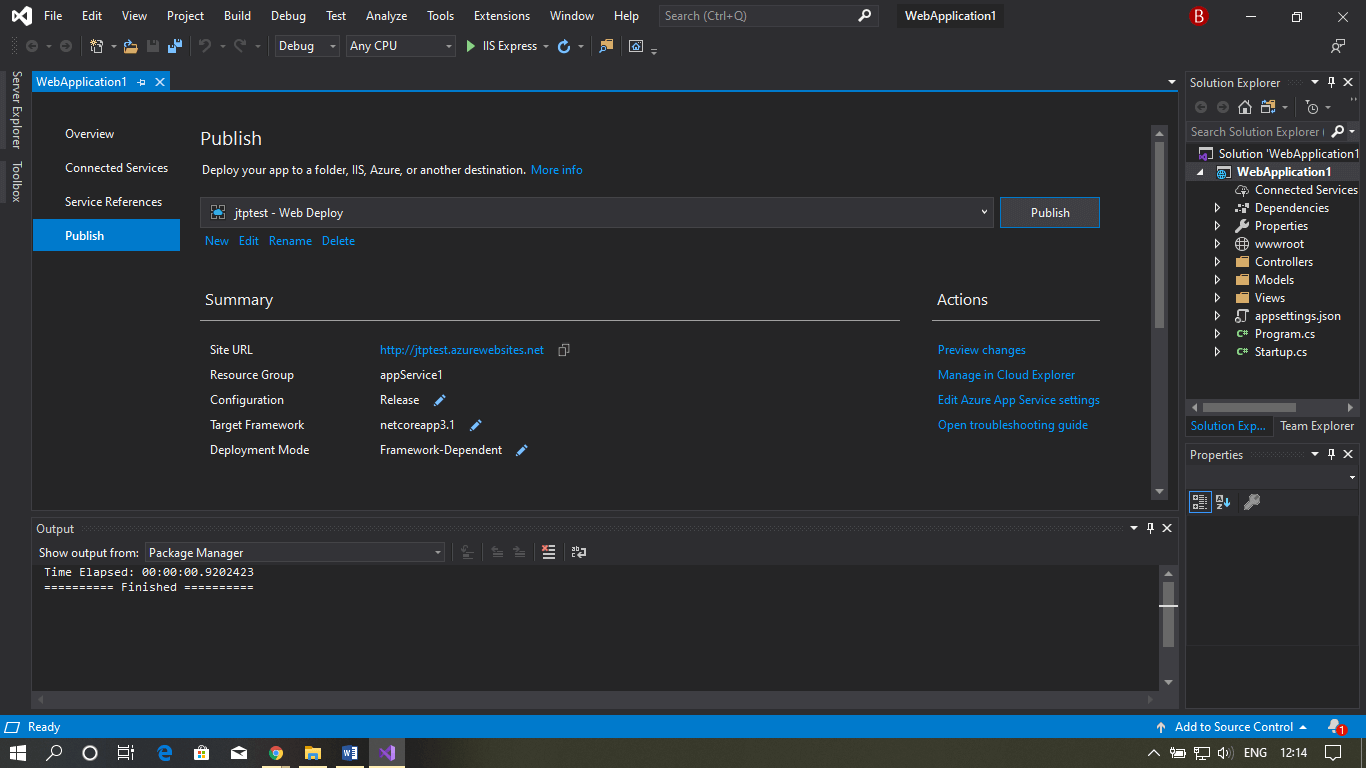Toggle word wrap in Output window
The width and height of the screenshot is (1366, 768).
(579, 552)
